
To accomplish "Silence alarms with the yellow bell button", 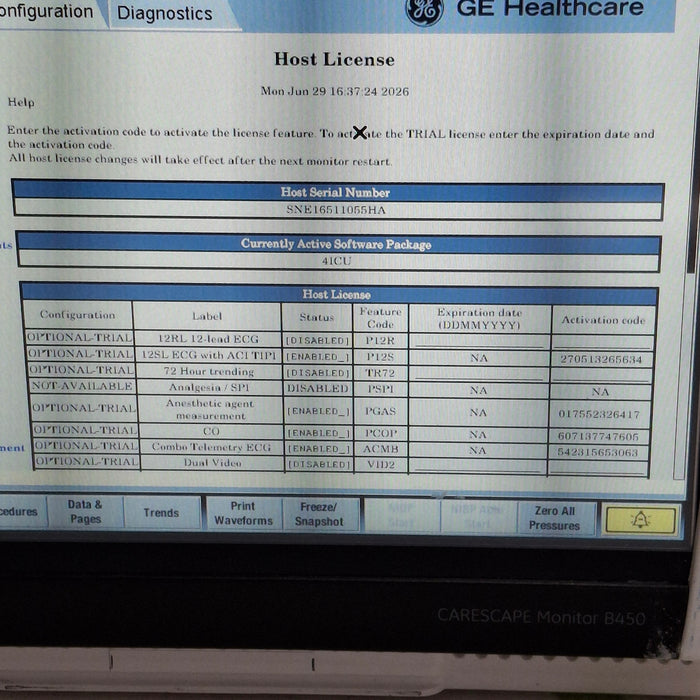I will click(x=640, y=520).
